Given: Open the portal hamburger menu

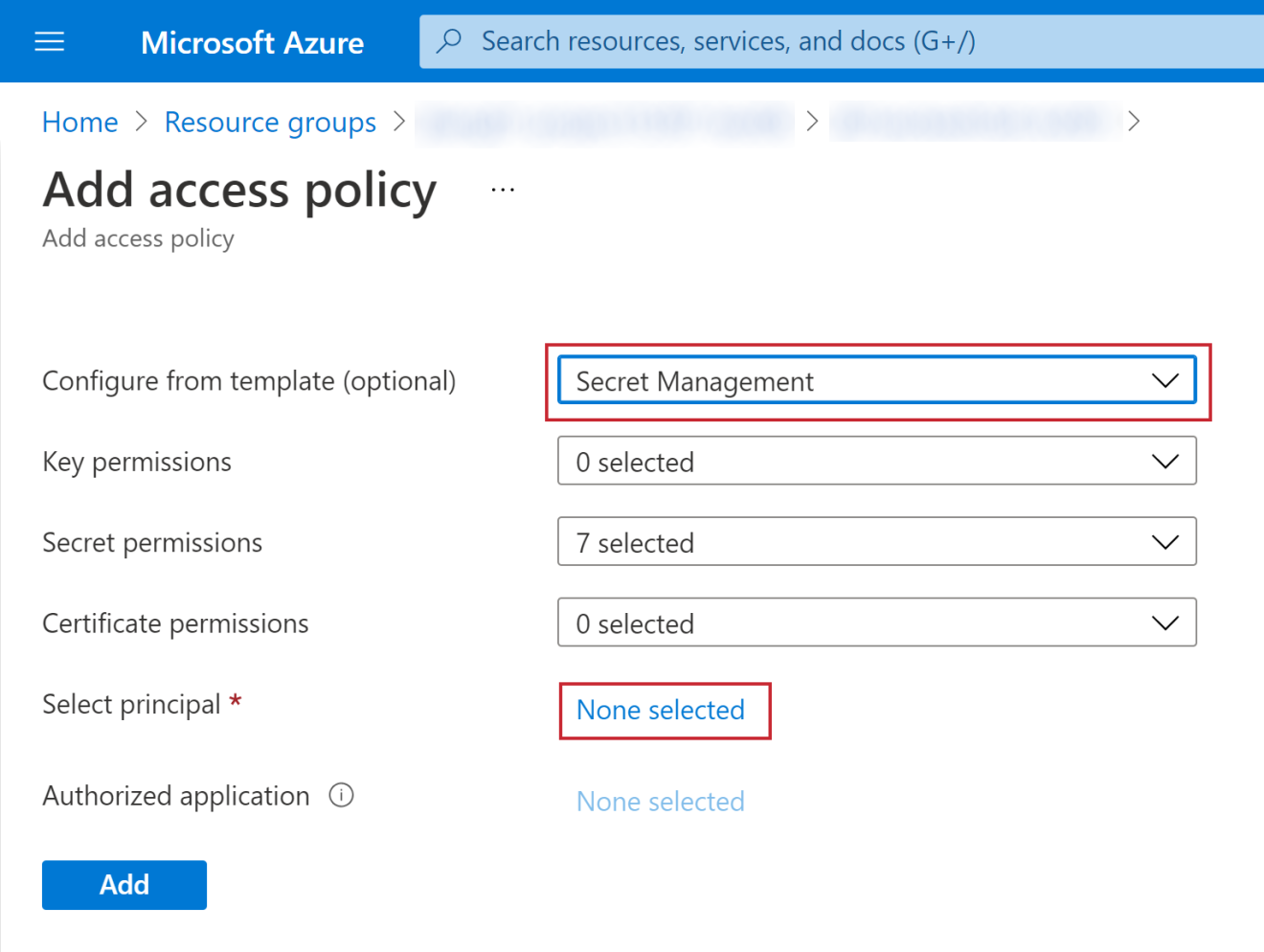Looking at the screenshot, I should (x=50, y=42).
